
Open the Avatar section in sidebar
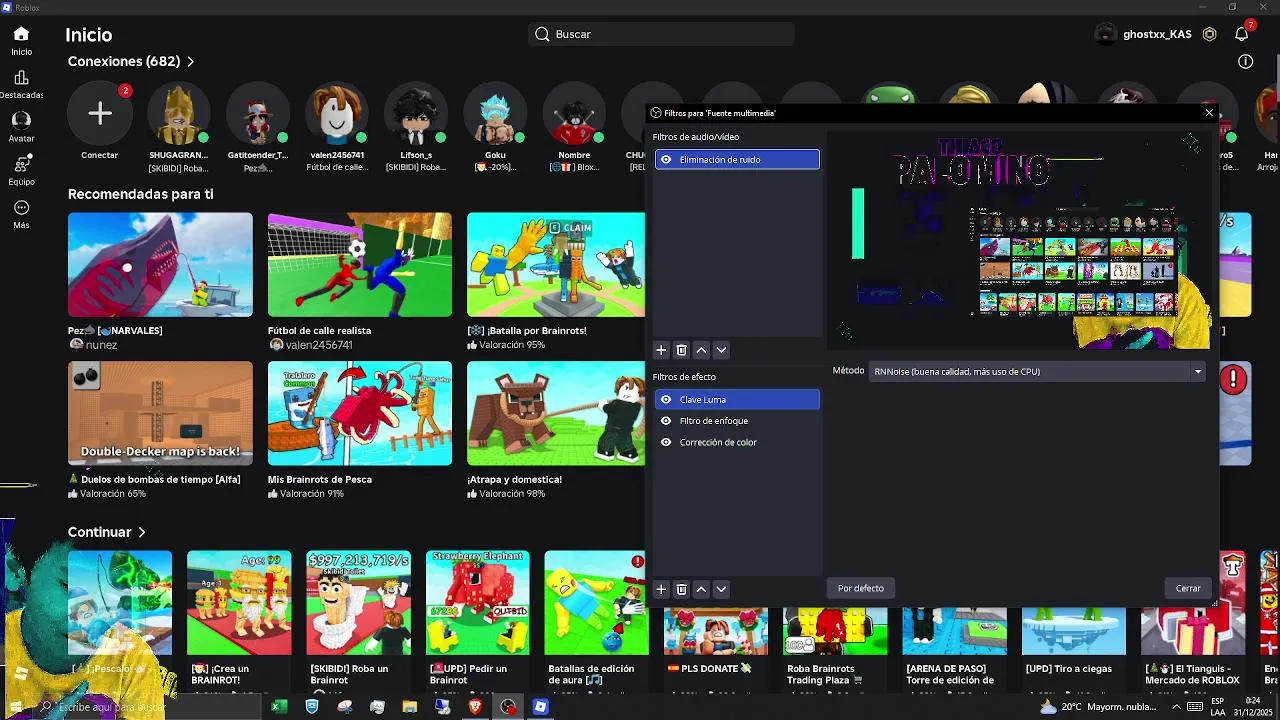click(21, 127)
